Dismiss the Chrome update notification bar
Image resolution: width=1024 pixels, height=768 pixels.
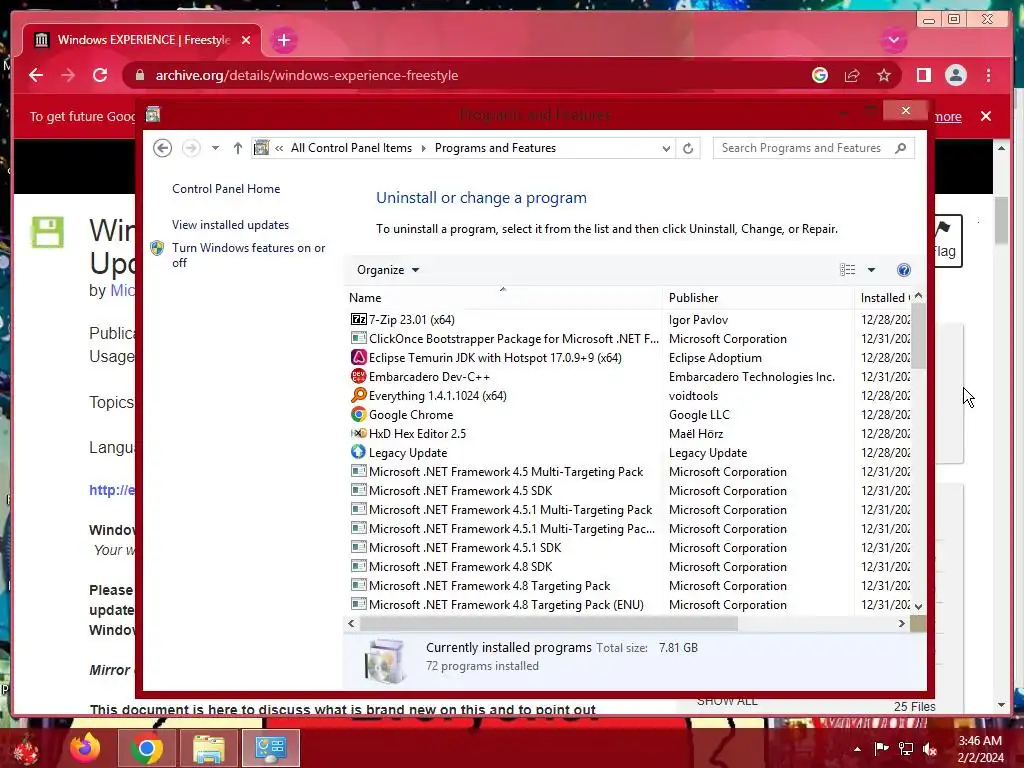pos(986,116)
